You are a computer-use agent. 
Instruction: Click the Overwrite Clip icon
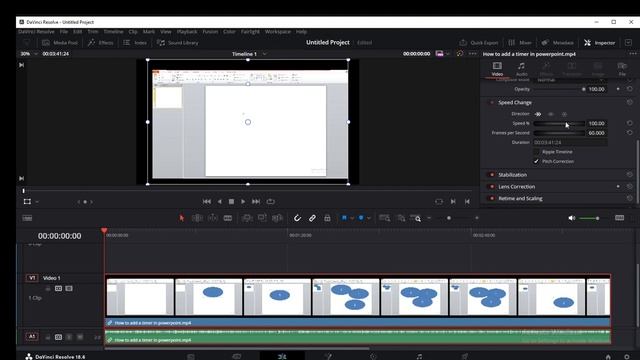click(x=262, y=218)
